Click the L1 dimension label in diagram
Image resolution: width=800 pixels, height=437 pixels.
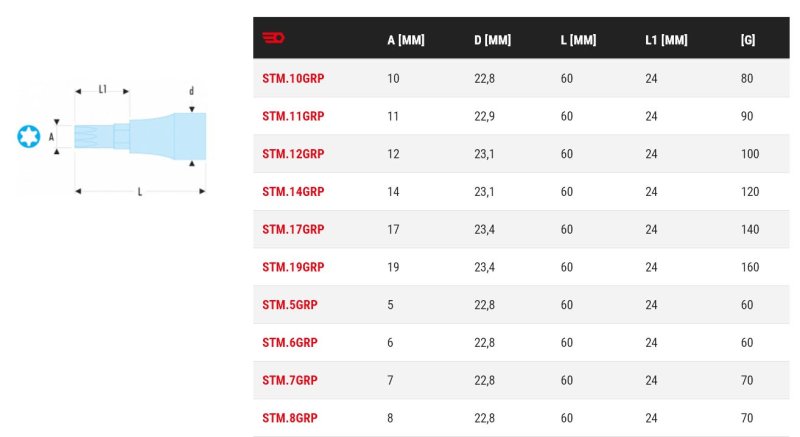(x=103, y=89)
